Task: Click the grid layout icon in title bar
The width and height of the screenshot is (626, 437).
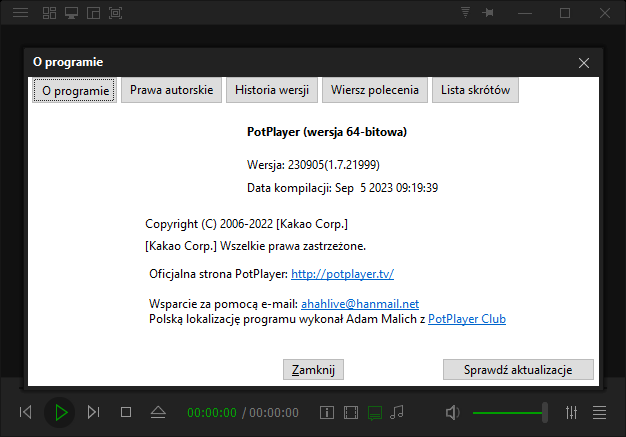Action: click(50, 13)
